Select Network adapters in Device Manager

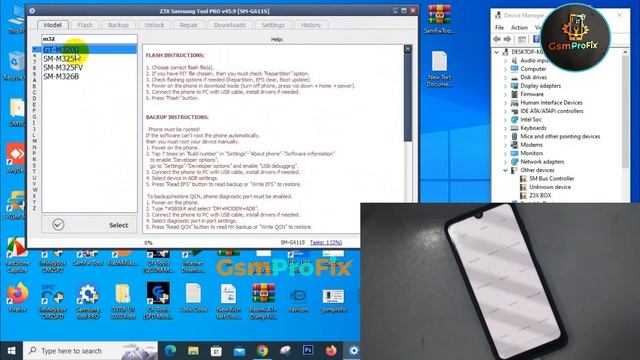[x=542, y=162]
